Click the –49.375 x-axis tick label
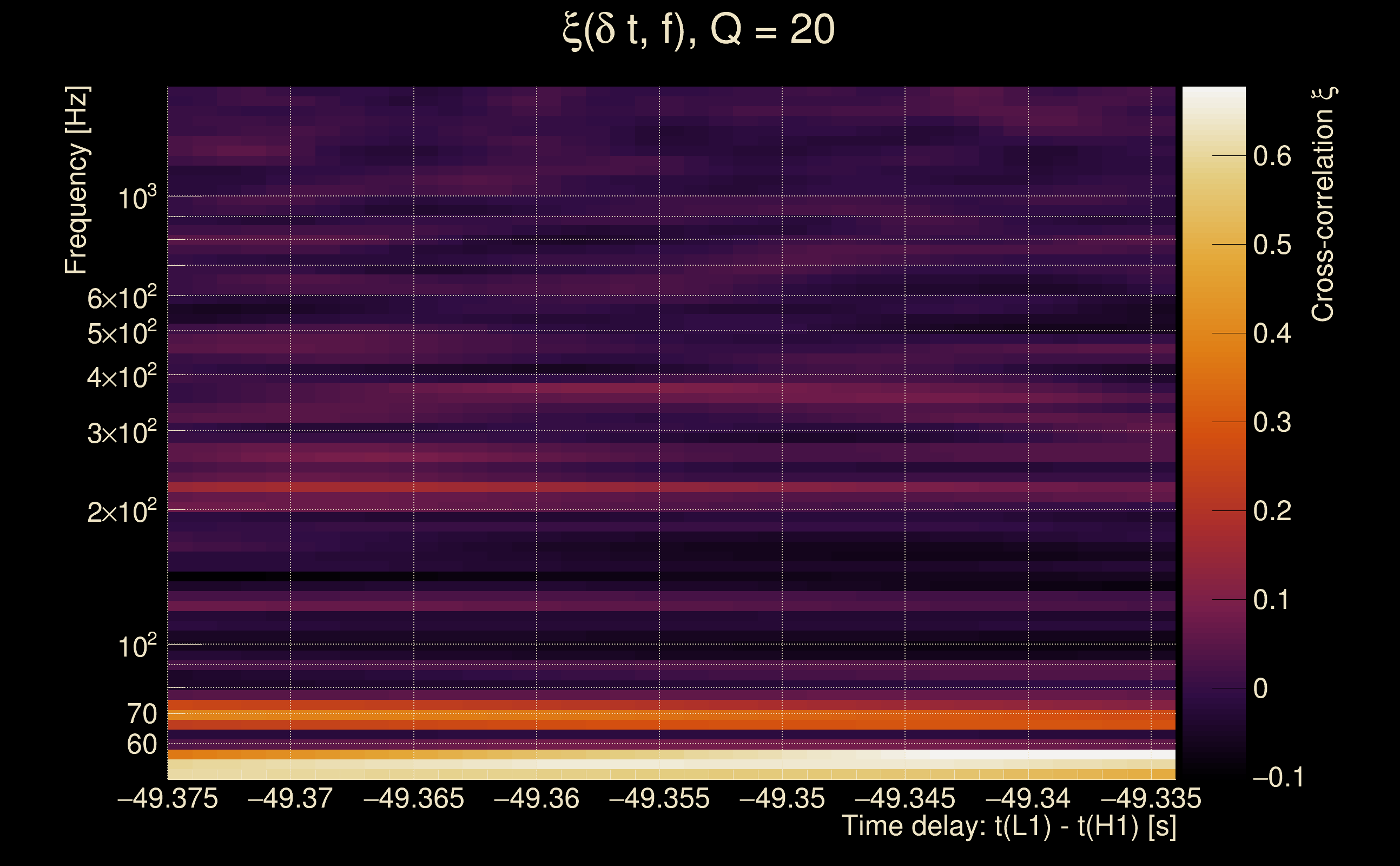Viewport: 1400px width, 866px height. [168, 798]
